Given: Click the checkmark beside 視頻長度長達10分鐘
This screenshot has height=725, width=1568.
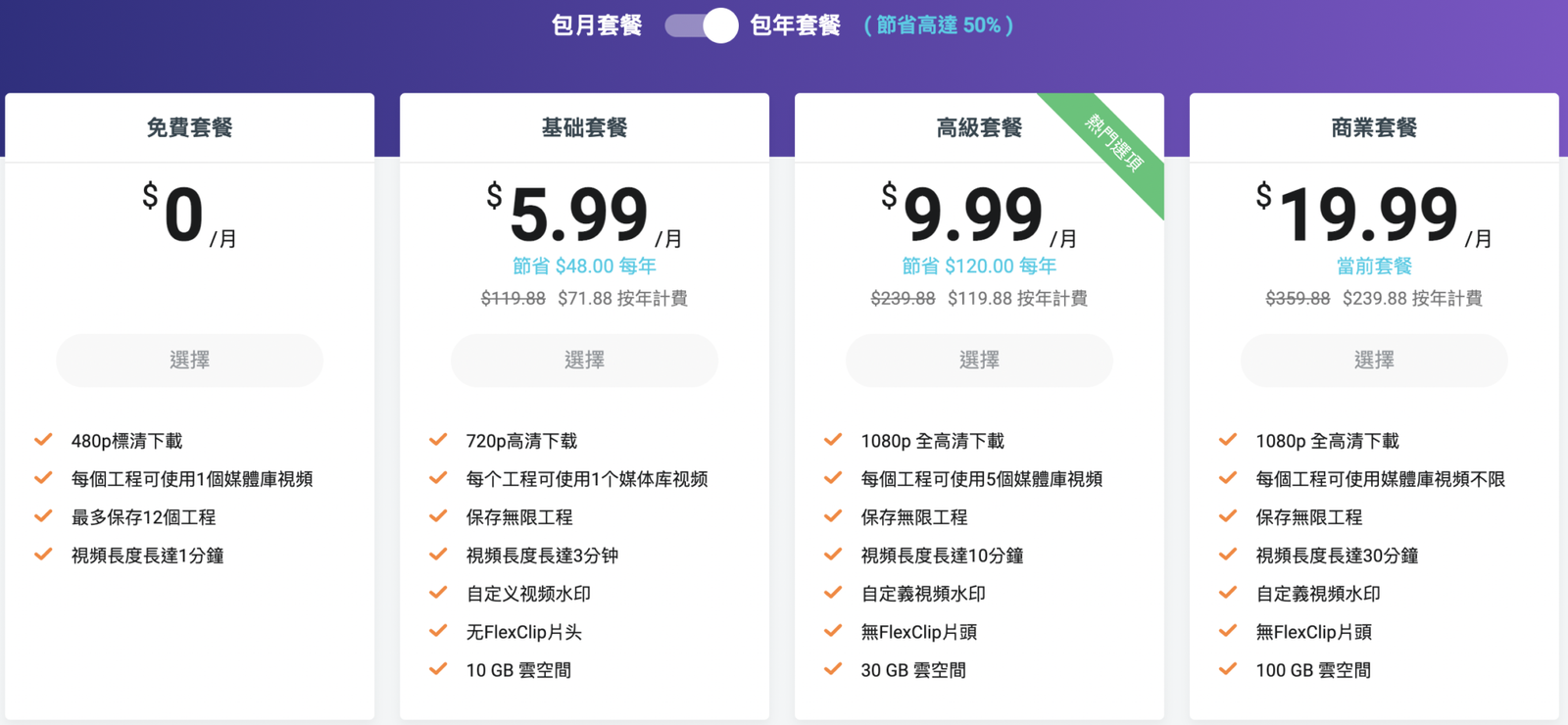Looking at the screenshot, I should (833, 555).
